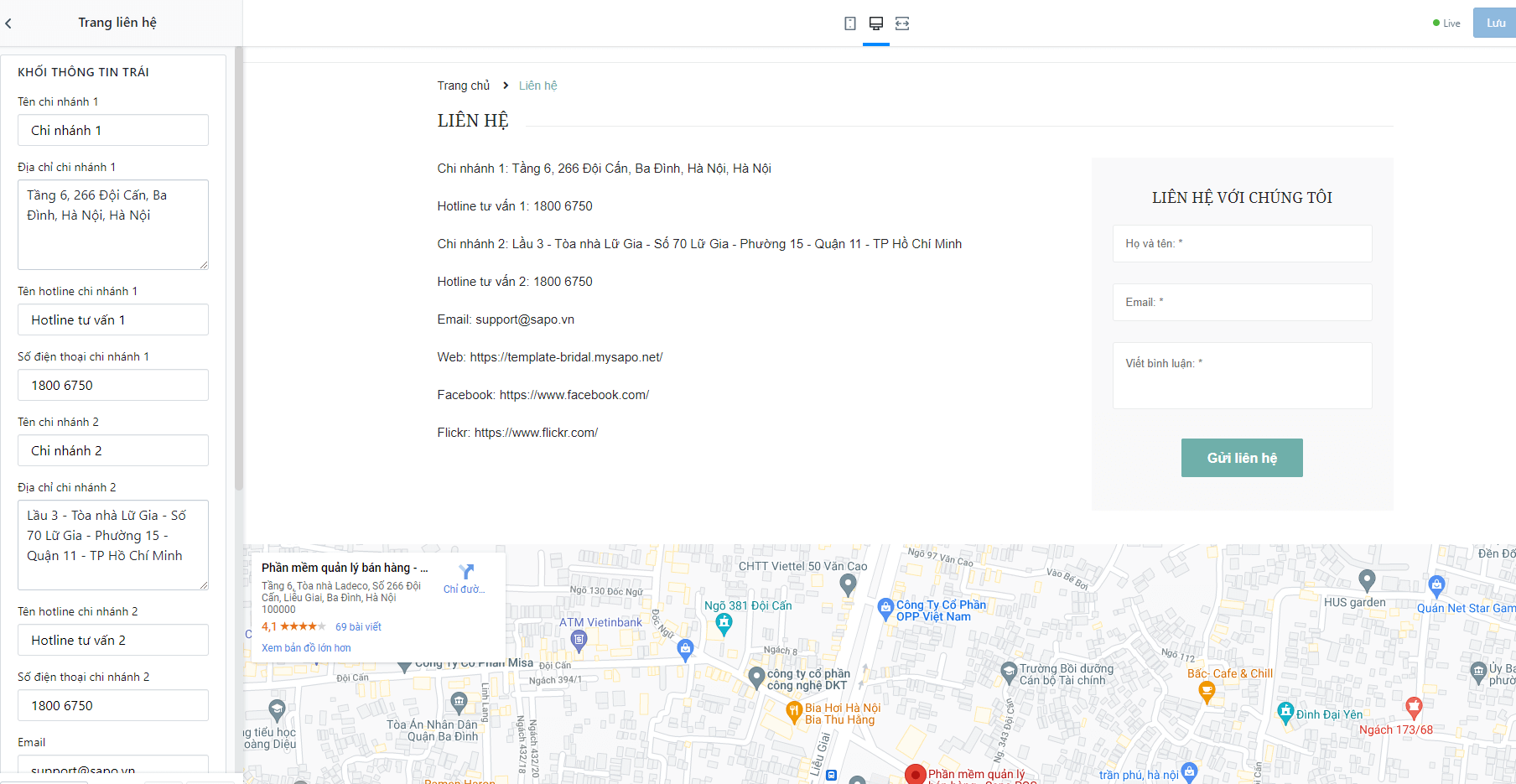Switch to mobile preview icon

coord(850,23)
